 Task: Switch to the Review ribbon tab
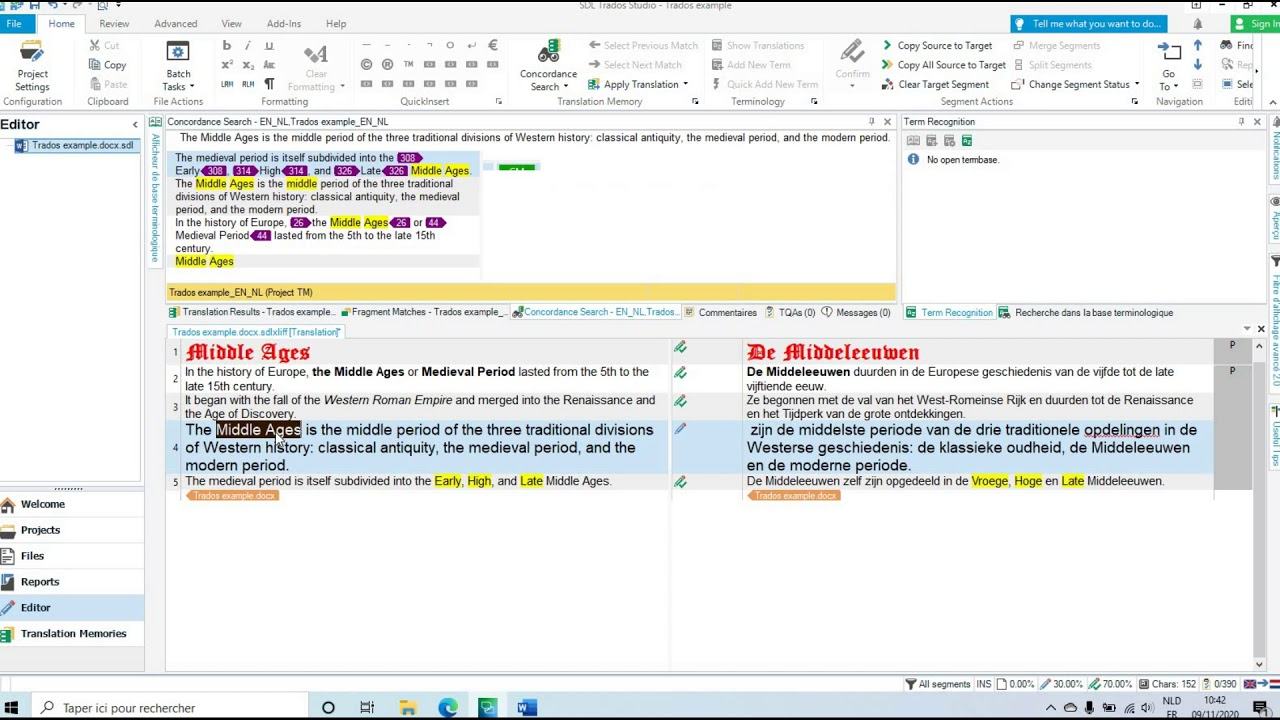click(x=114, y=23)
